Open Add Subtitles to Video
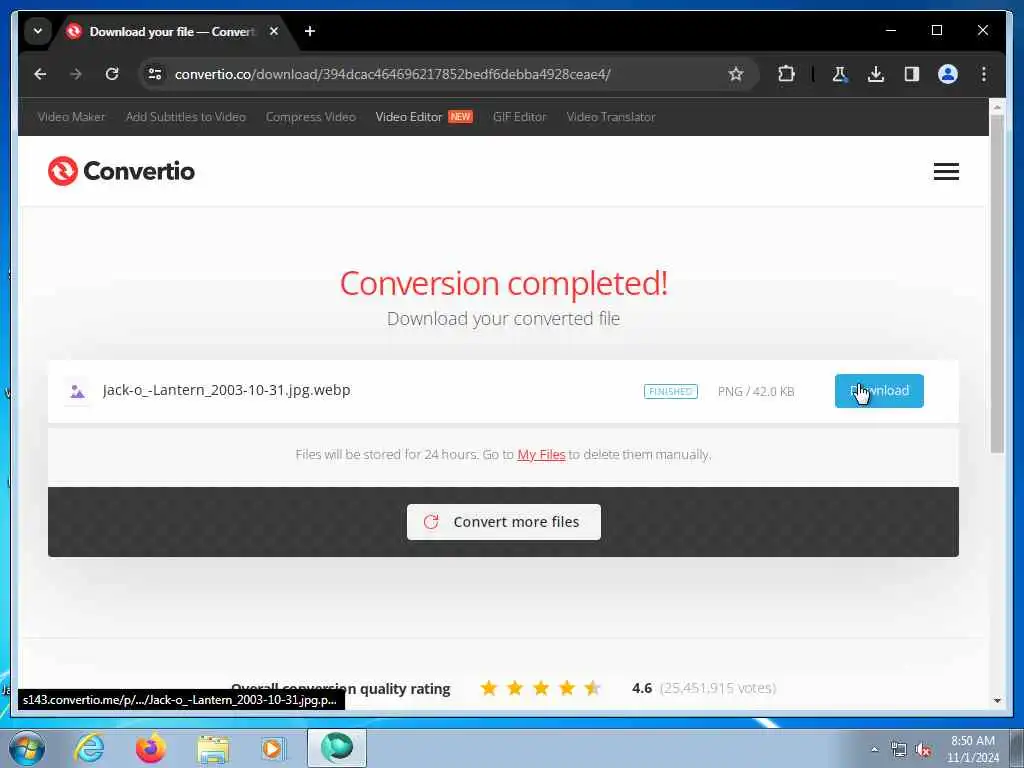The width and height of the screenshot is (1024, 768). pyautogui.click(x=185, y=117)
